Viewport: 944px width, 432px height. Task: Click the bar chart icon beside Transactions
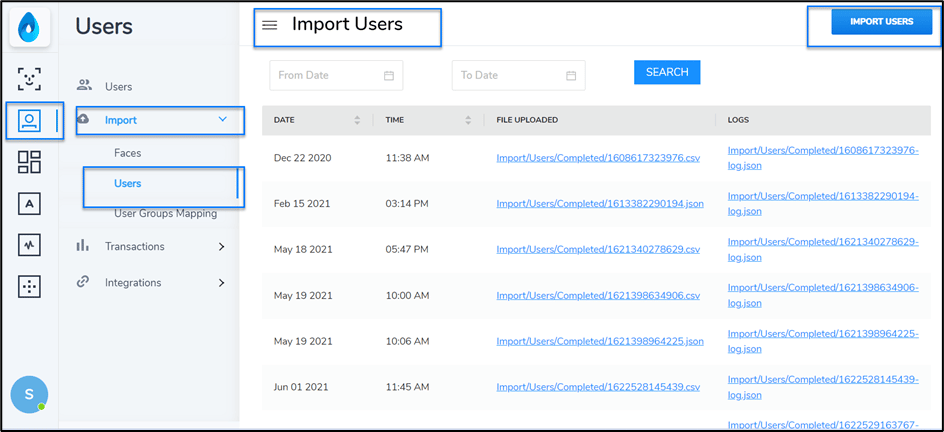click(x=83, y=245)
